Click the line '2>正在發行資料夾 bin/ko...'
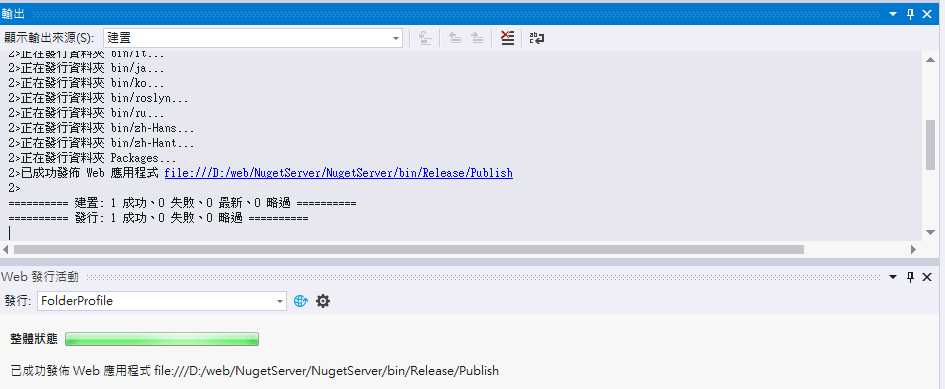The image size is (945, 389). (87, 83)
